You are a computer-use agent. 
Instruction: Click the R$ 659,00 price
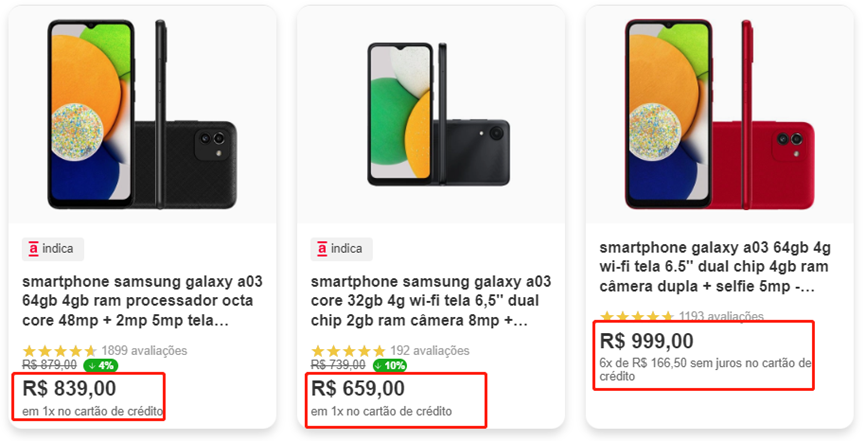coord(359,388)
